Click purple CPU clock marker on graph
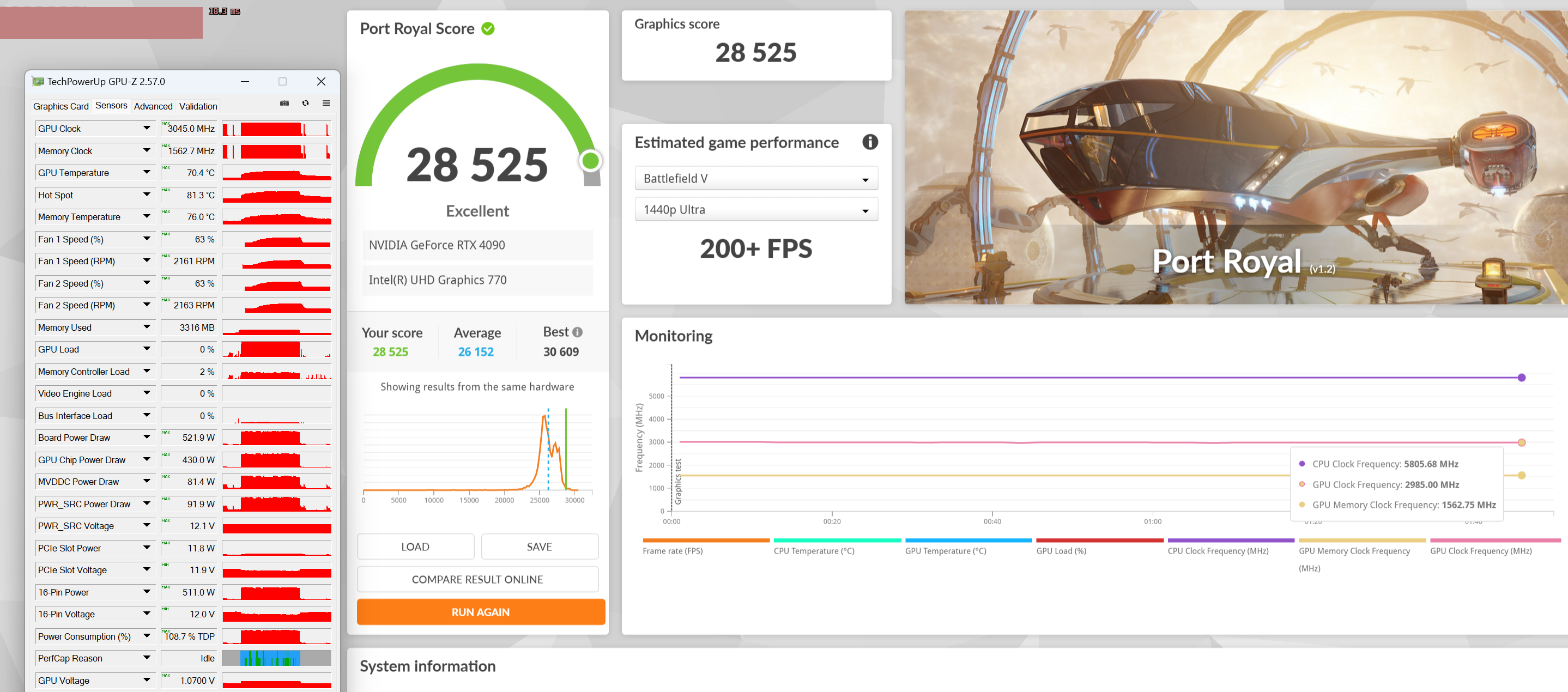This screenshot has width=1568, height=692. point(1521,378)
